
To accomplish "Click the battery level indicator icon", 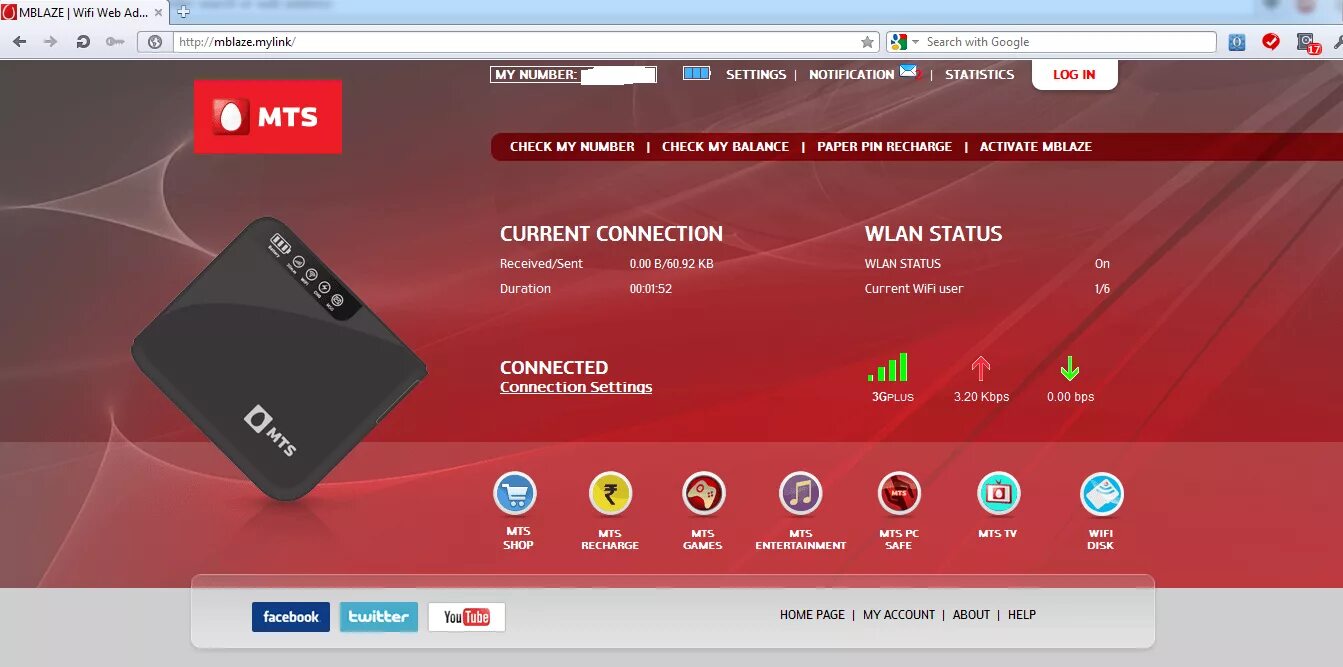I will coord(697,74).
